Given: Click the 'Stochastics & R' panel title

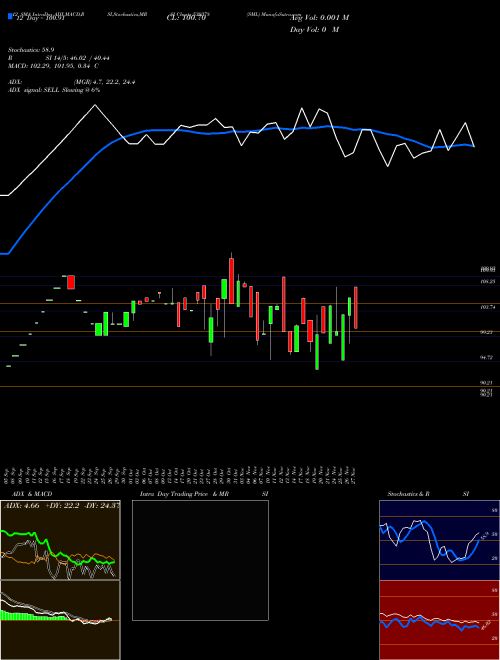Looking at the screenshot, I should pos(409,494).
